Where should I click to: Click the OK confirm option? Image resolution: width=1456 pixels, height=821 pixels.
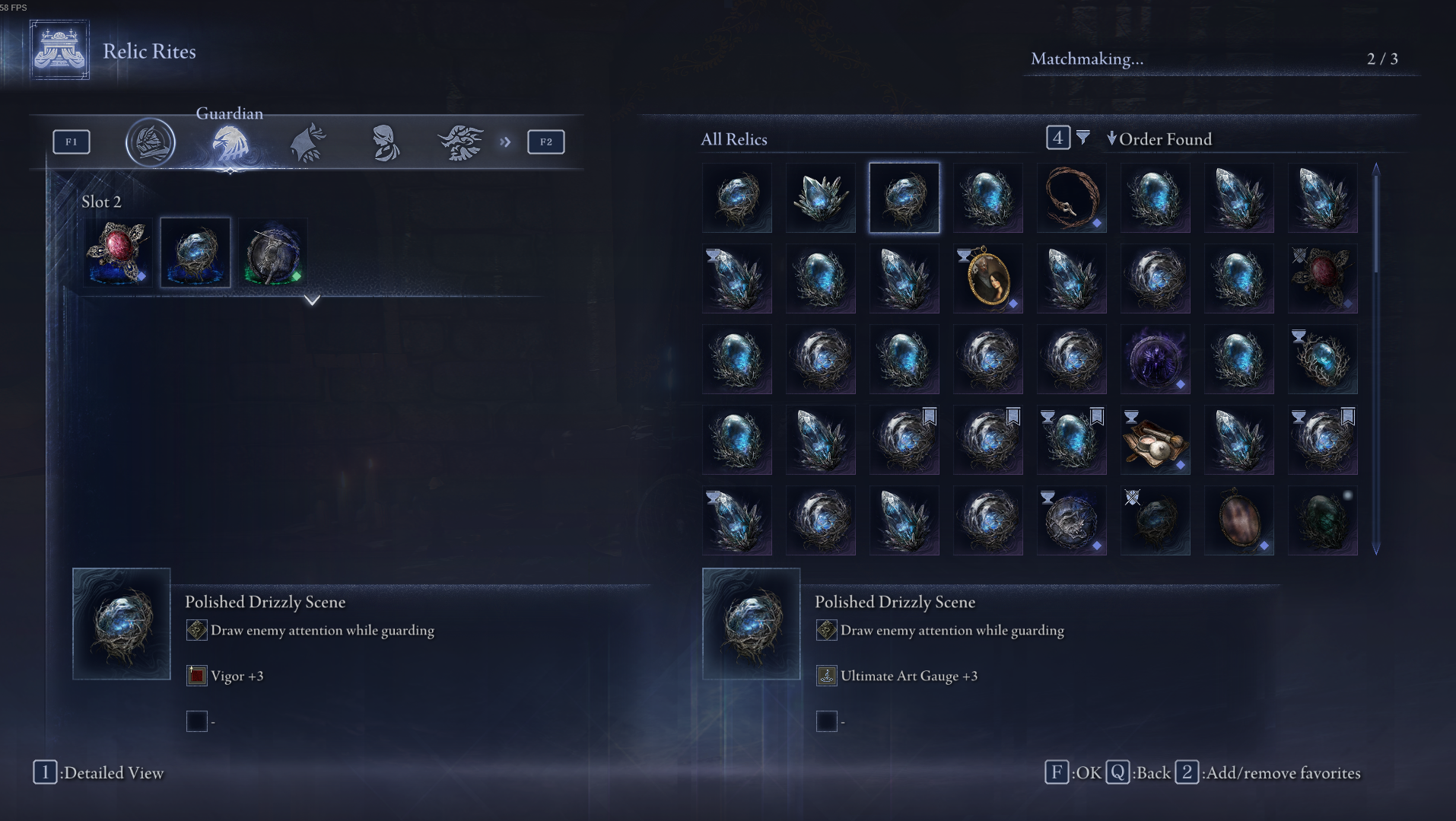point(1073,773)
